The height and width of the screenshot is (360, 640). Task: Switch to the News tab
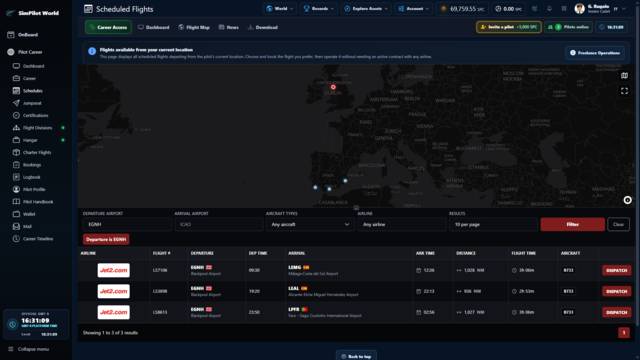[229, 27]
